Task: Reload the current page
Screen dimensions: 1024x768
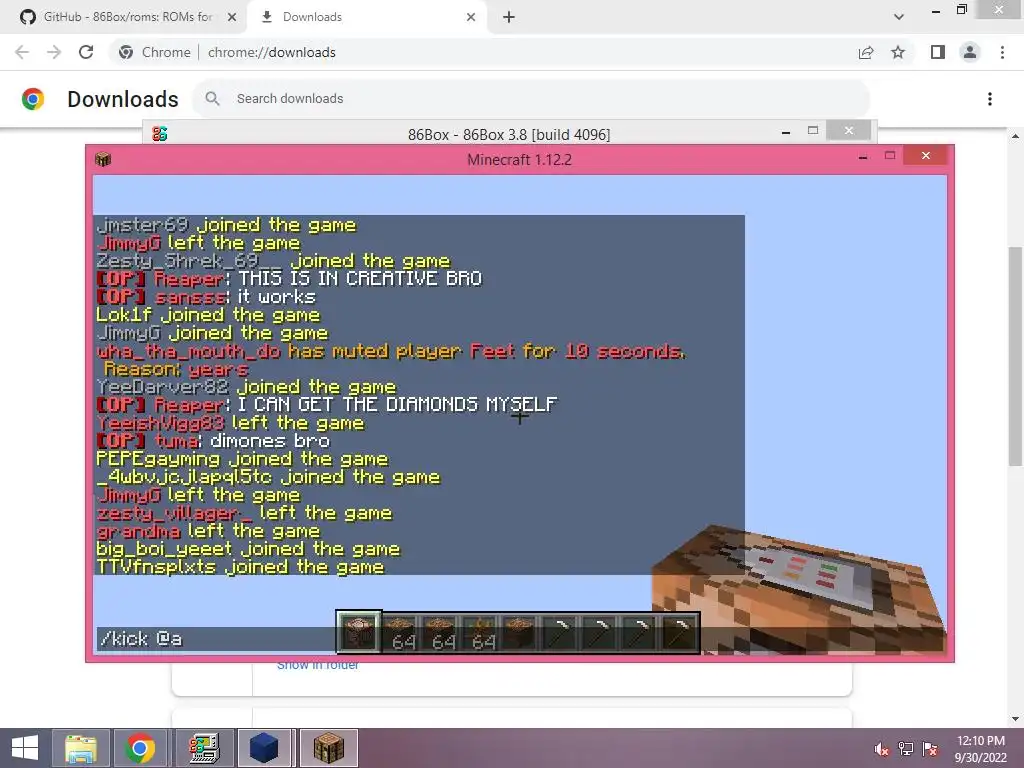Action: point(86,52)
